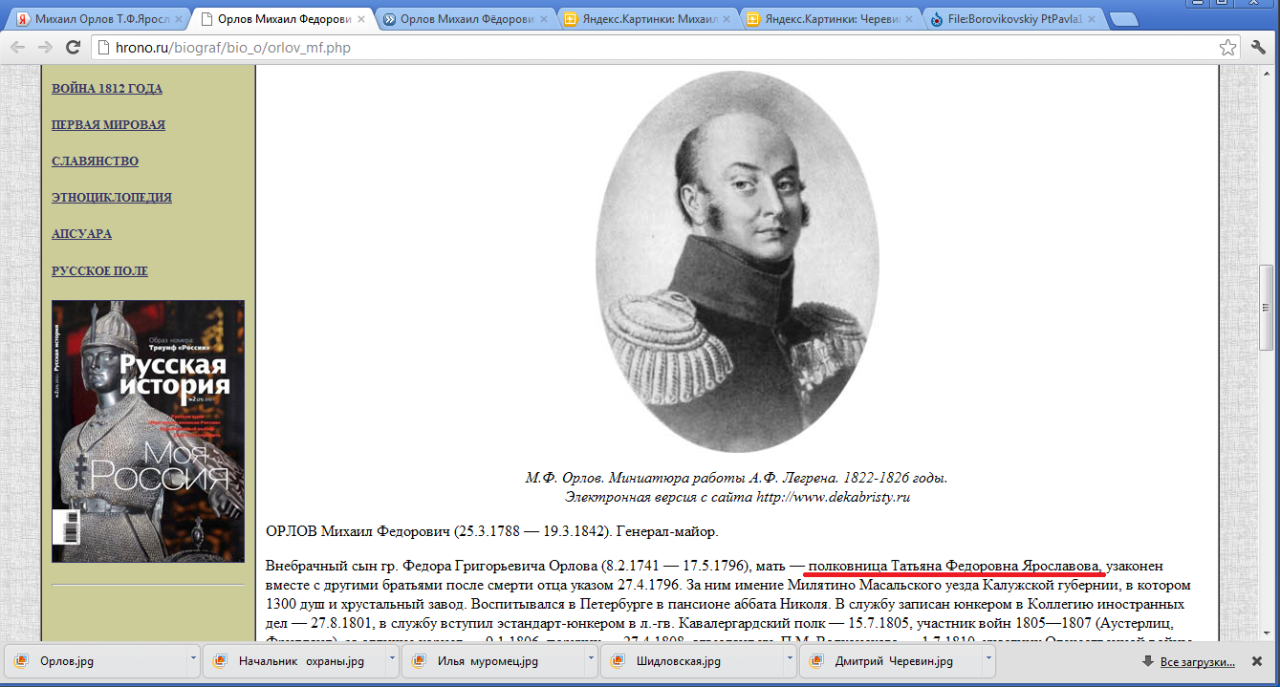Go back using the browser back arrow

pyautogui.click(x=17, y=47)
